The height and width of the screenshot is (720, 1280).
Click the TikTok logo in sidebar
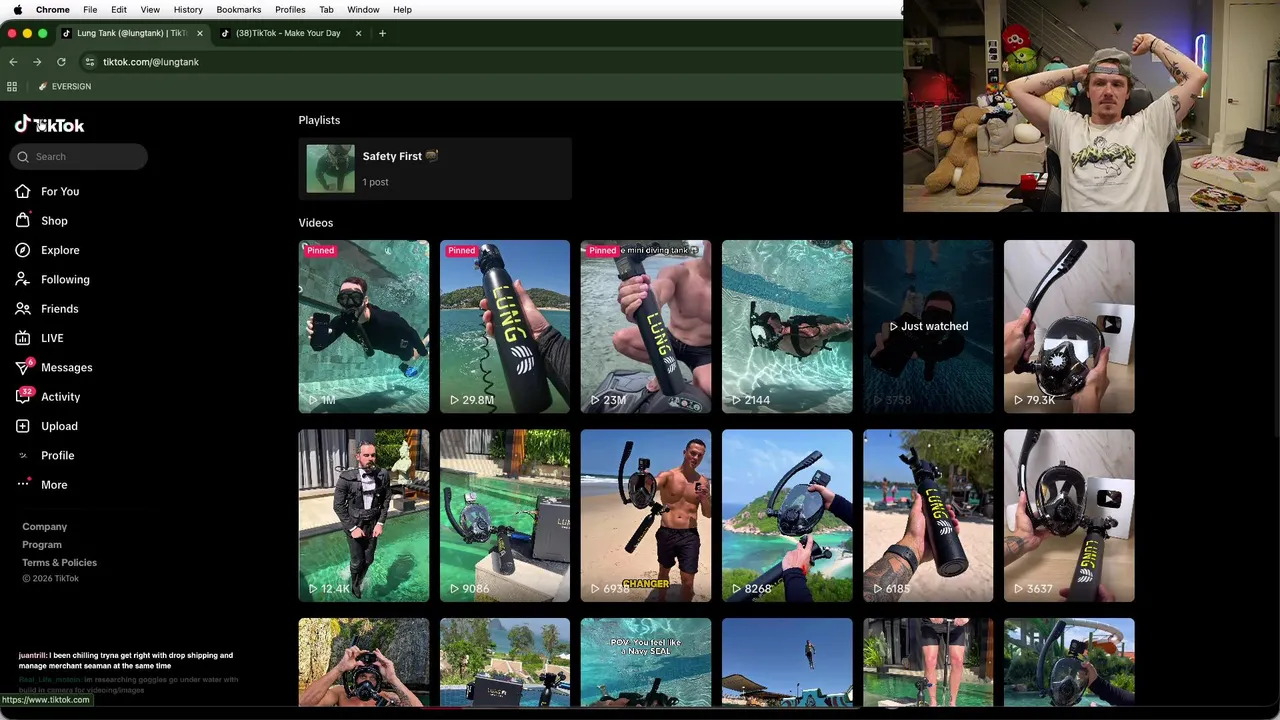point(49,124)
